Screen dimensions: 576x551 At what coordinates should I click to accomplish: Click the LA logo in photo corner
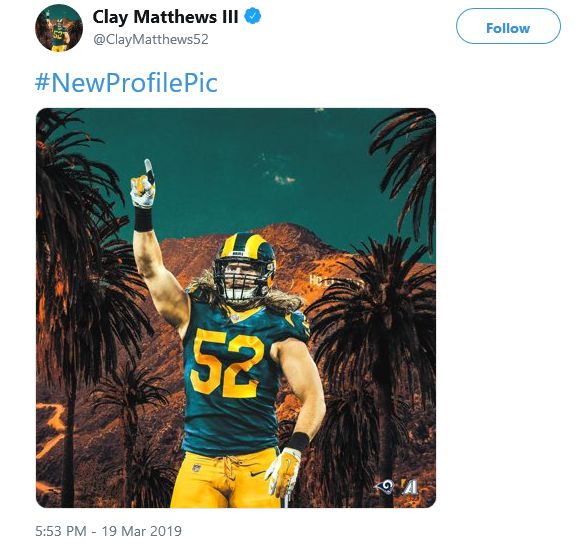[x=410, y=487]
